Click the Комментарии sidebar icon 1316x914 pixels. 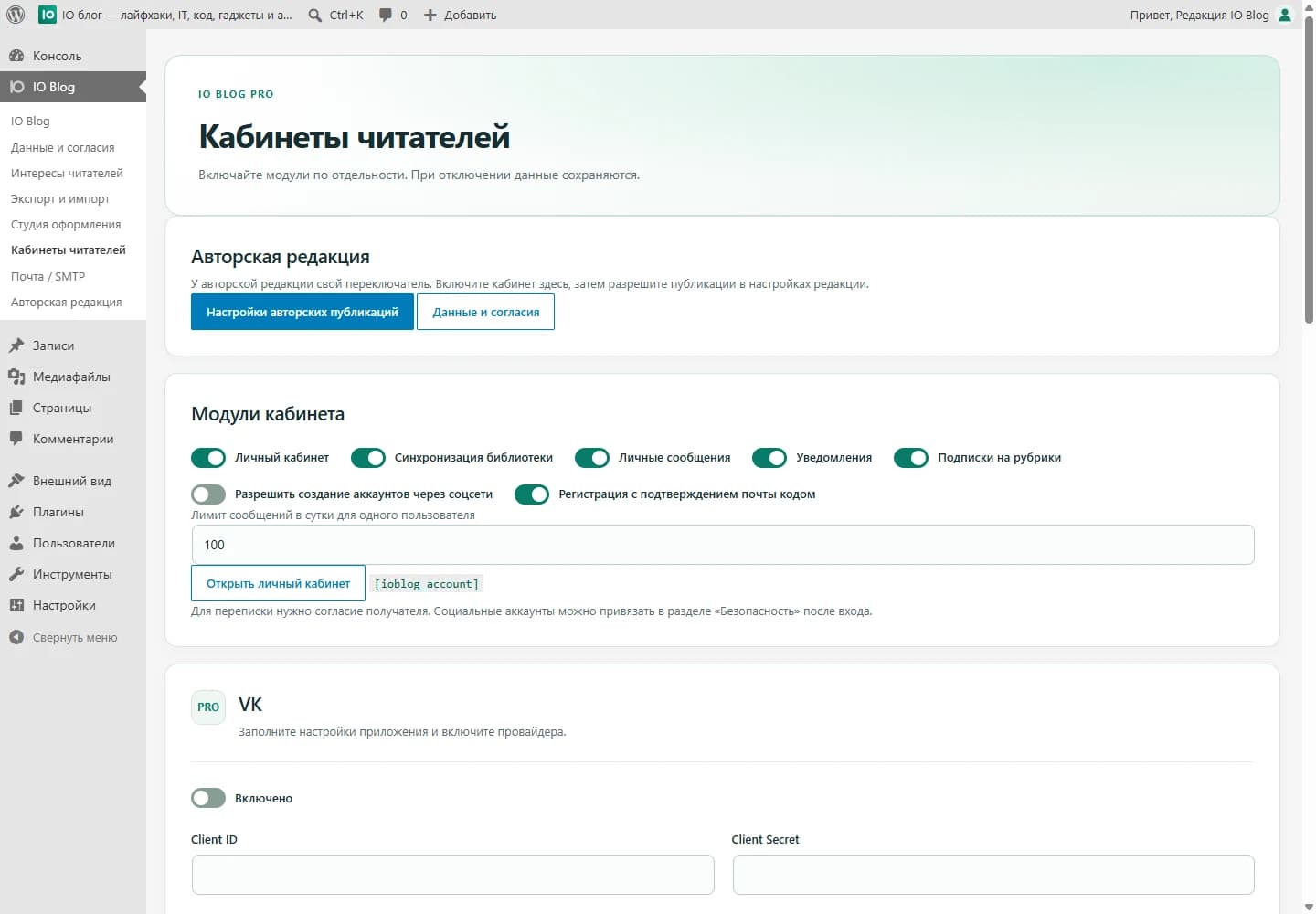click(16, 439)
